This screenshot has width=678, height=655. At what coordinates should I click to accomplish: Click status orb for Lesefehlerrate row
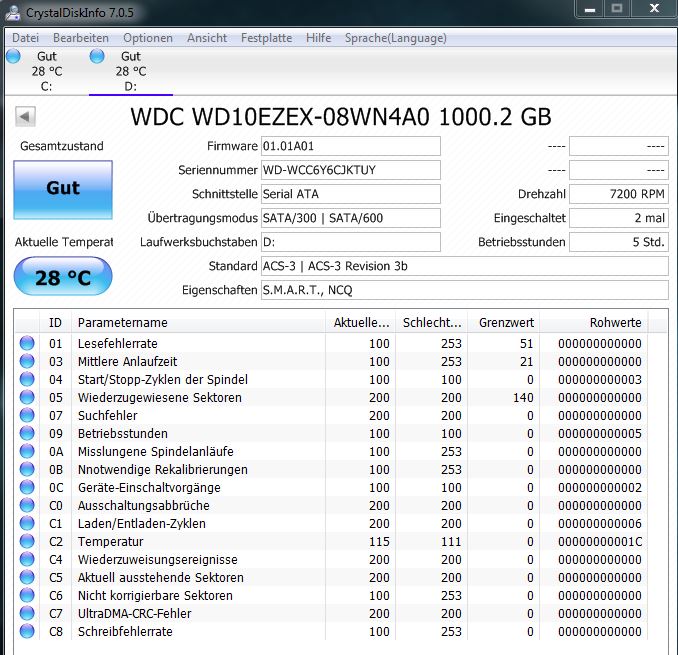[27, 343]
